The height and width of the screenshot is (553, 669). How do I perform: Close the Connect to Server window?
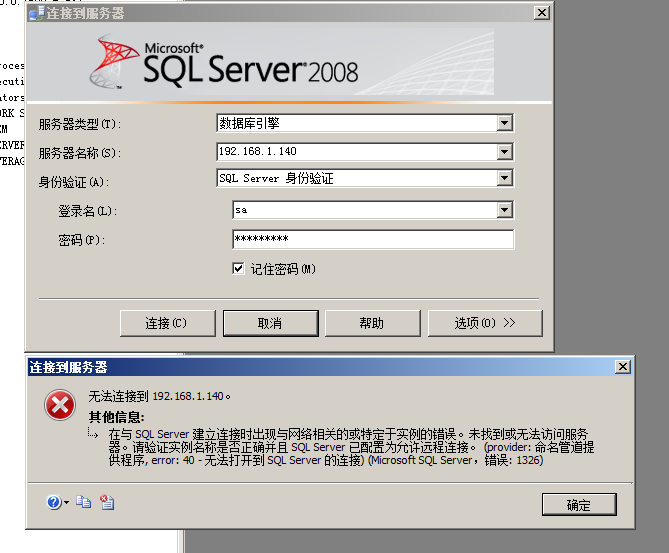(541, 13)
